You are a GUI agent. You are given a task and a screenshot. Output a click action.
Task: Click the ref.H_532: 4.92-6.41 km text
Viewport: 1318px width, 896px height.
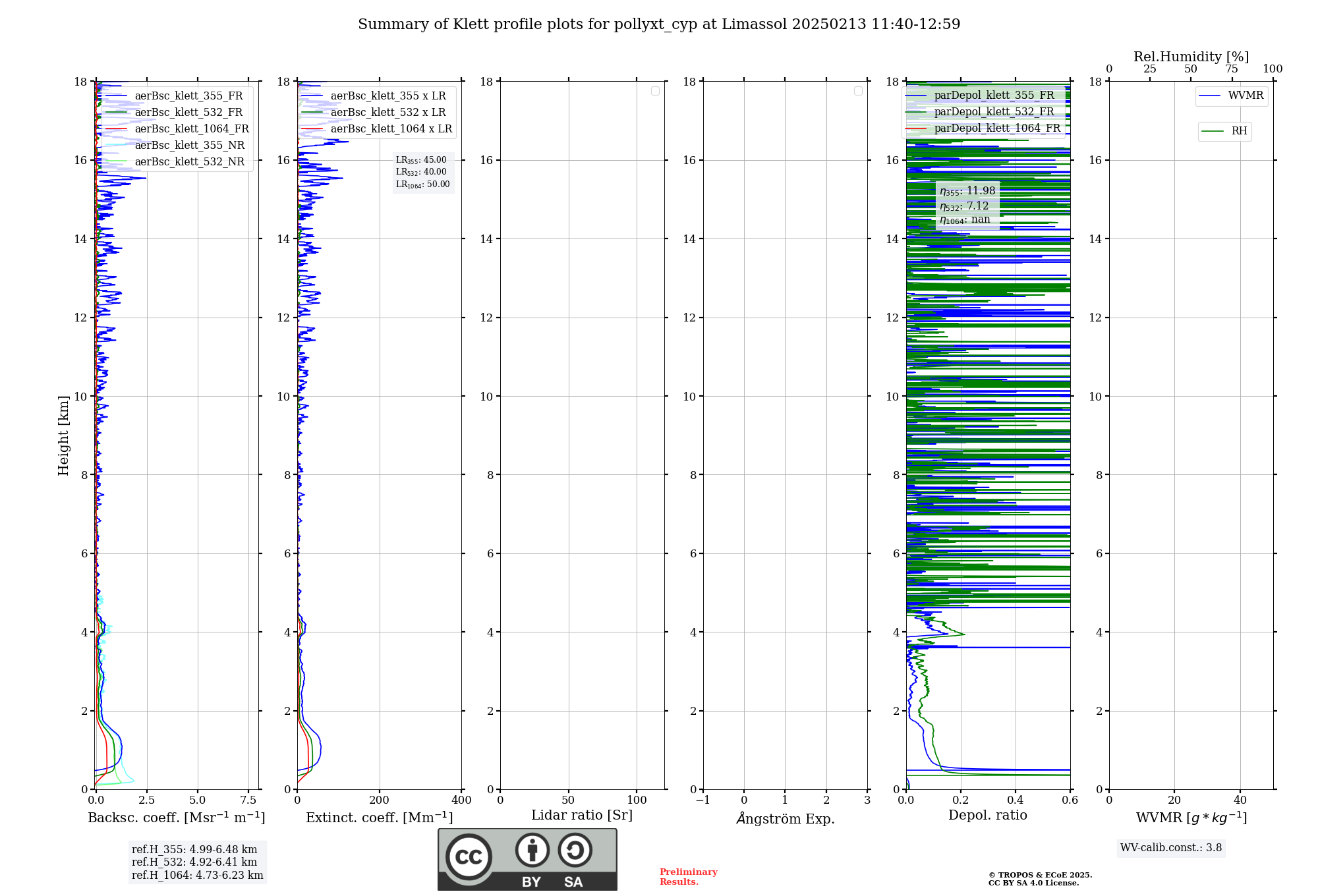click(x=194, y=862)
